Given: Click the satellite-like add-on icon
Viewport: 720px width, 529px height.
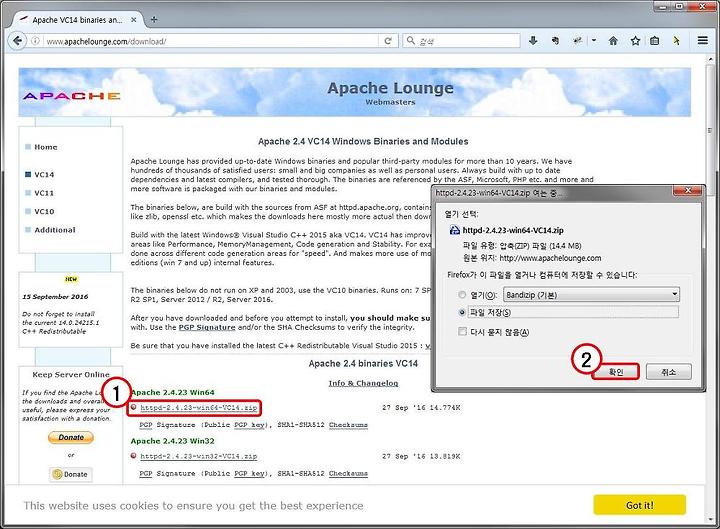Looking at the screenshot, I should click(x=578, y=41).
